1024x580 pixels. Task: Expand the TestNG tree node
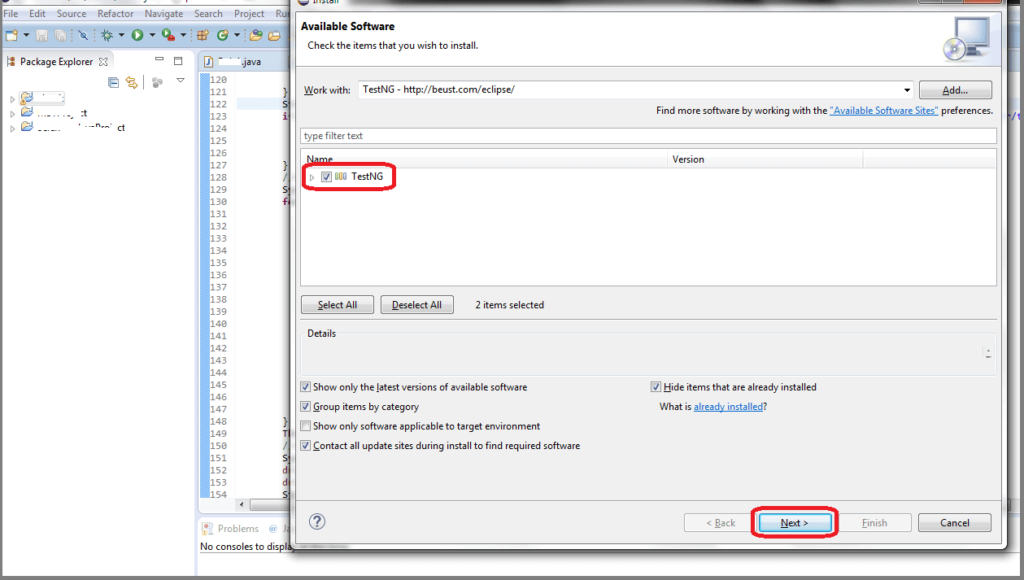[x=310, y=176]
